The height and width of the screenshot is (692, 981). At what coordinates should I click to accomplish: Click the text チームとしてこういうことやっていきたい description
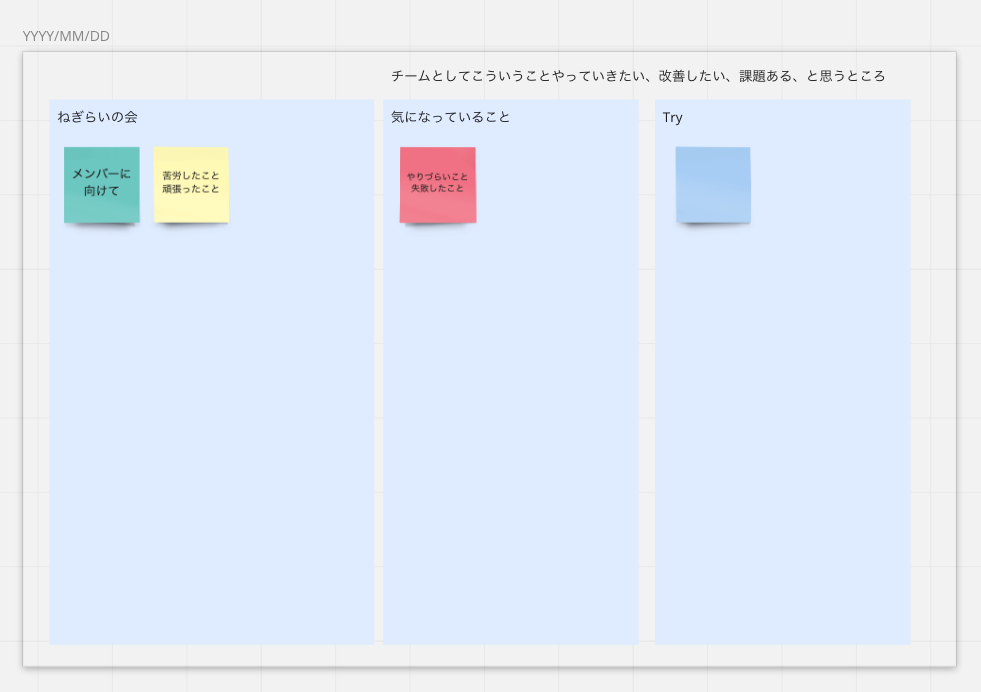[638, 76]
